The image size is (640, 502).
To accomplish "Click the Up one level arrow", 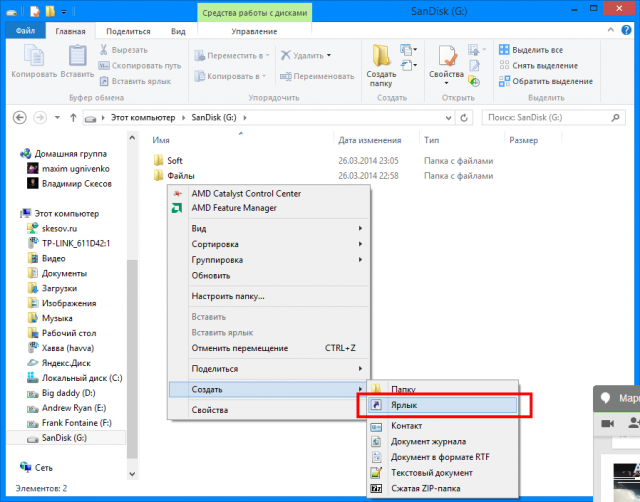I will click(73, 118).
